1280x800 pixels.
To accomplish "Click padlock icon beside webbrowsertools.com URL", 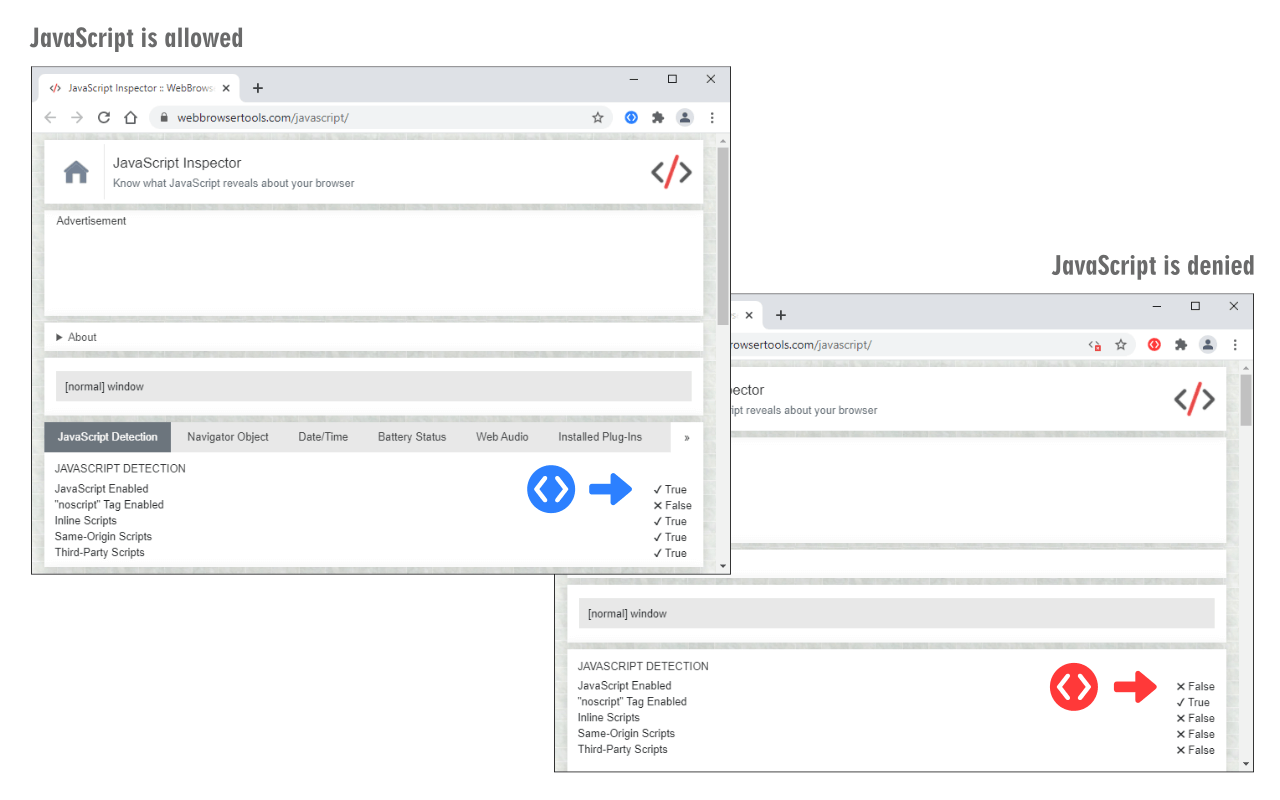I will [165, 117].
